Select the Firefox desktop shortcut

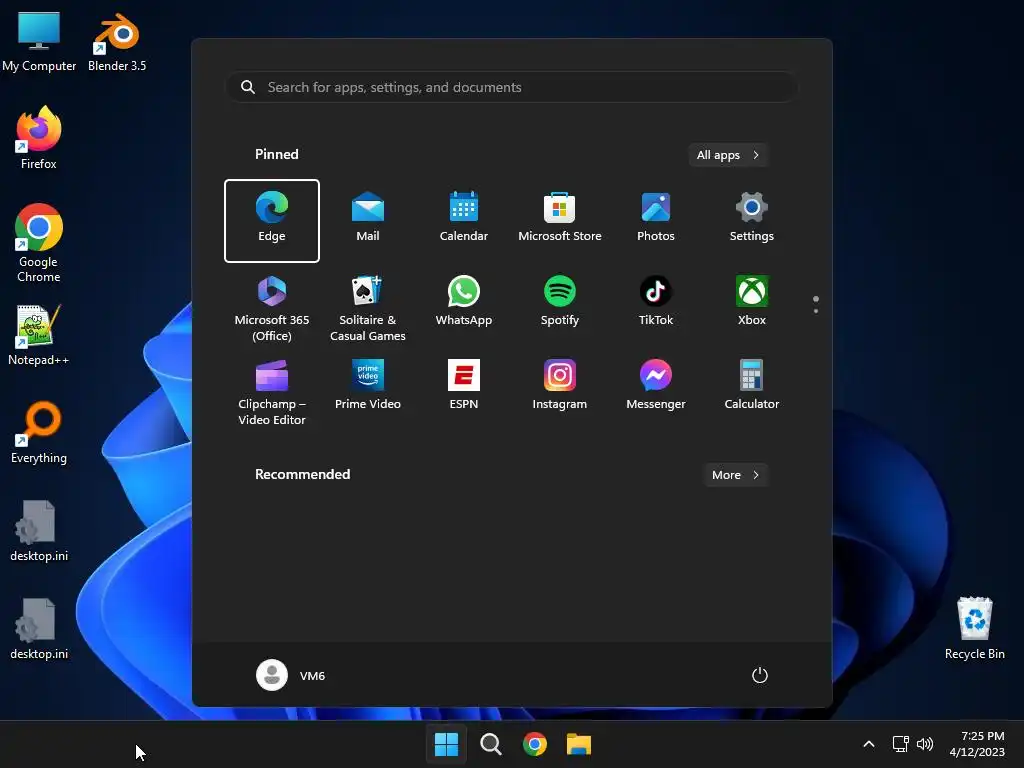pyautogui.click(x=39, y=138)
